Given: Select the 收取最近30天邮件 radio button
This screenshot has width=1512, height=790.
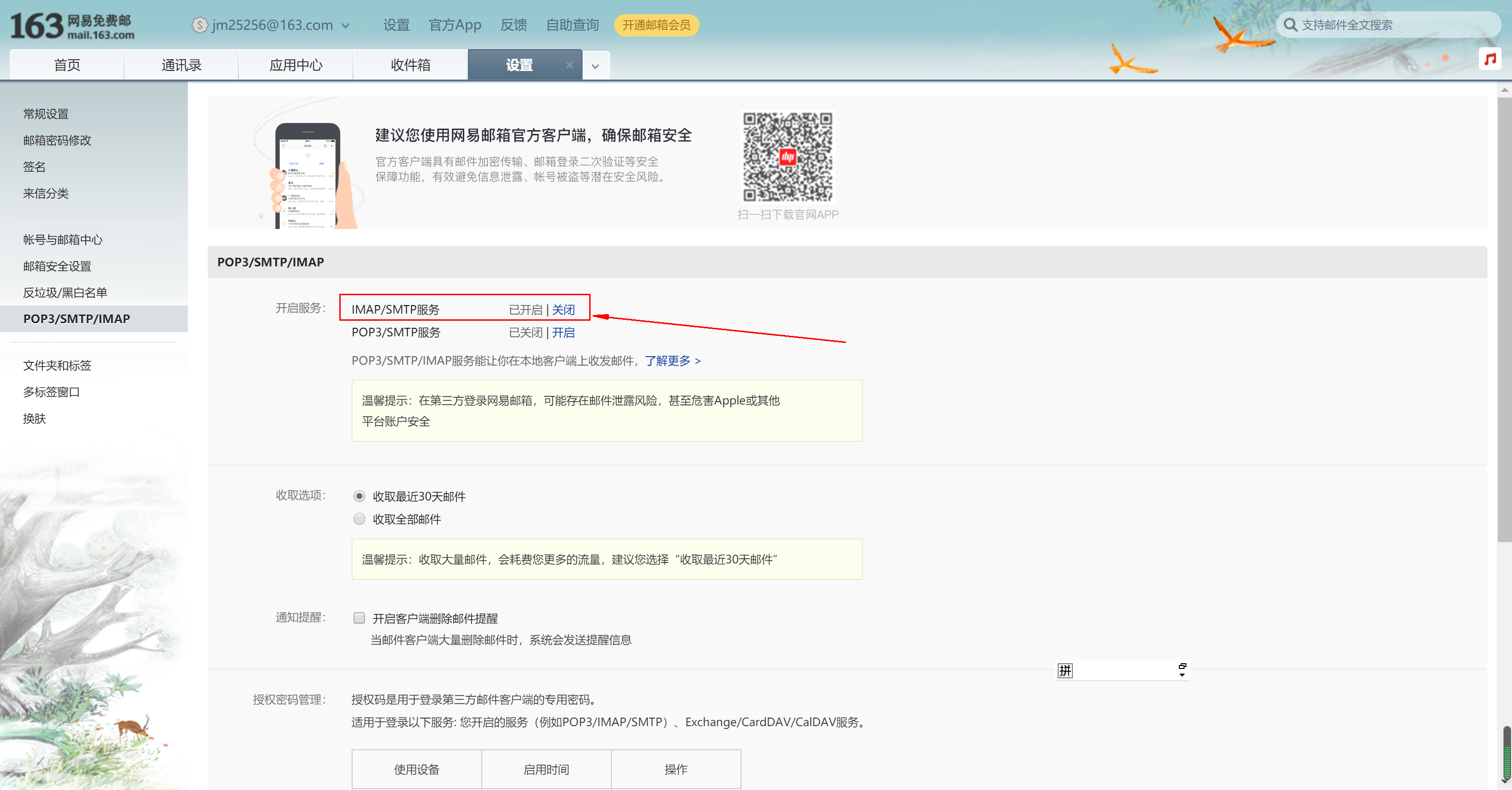Looking at the screenshot, I should point(359,496).
